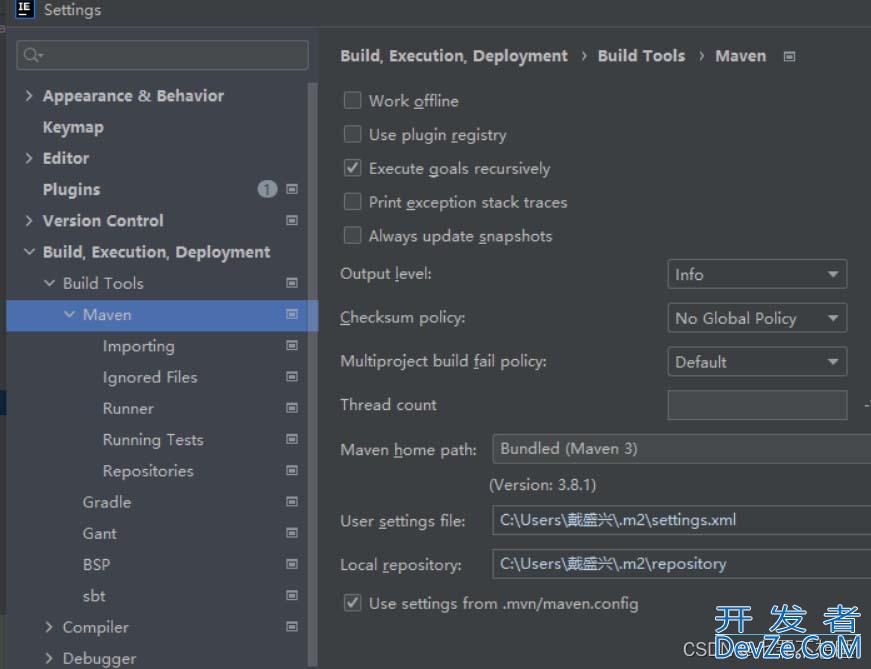Open Gradle build tool settings
The width and height of the screenshot is (871, 669).
coord(107,502)
